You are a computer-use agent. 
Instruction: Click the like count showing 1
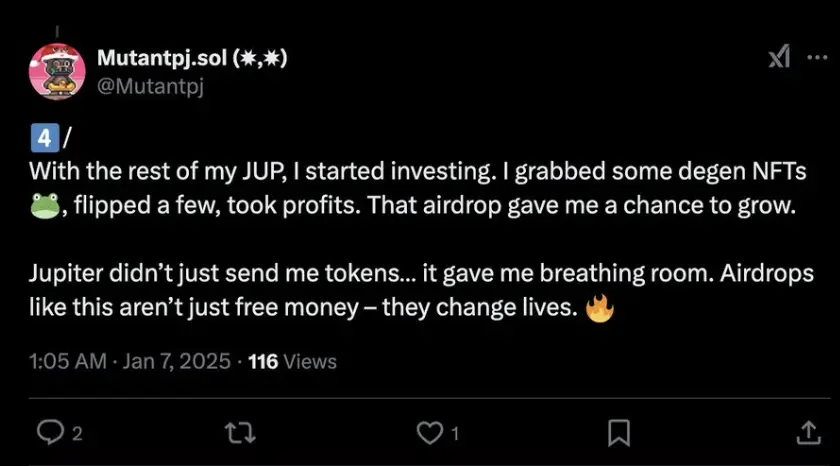click(x=455, y=433)
